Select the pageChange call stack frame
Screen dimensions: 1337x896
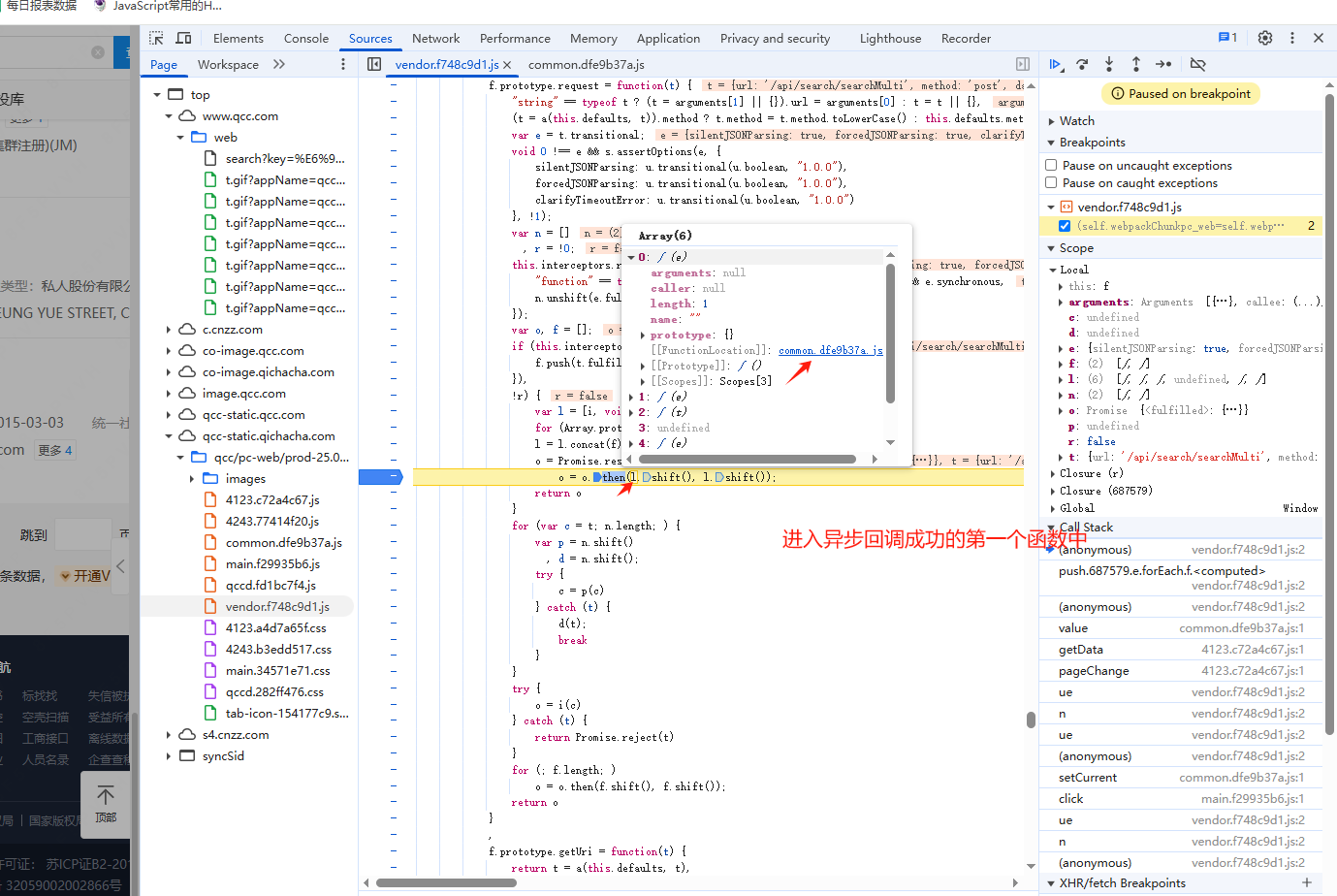pos(1182,671)
